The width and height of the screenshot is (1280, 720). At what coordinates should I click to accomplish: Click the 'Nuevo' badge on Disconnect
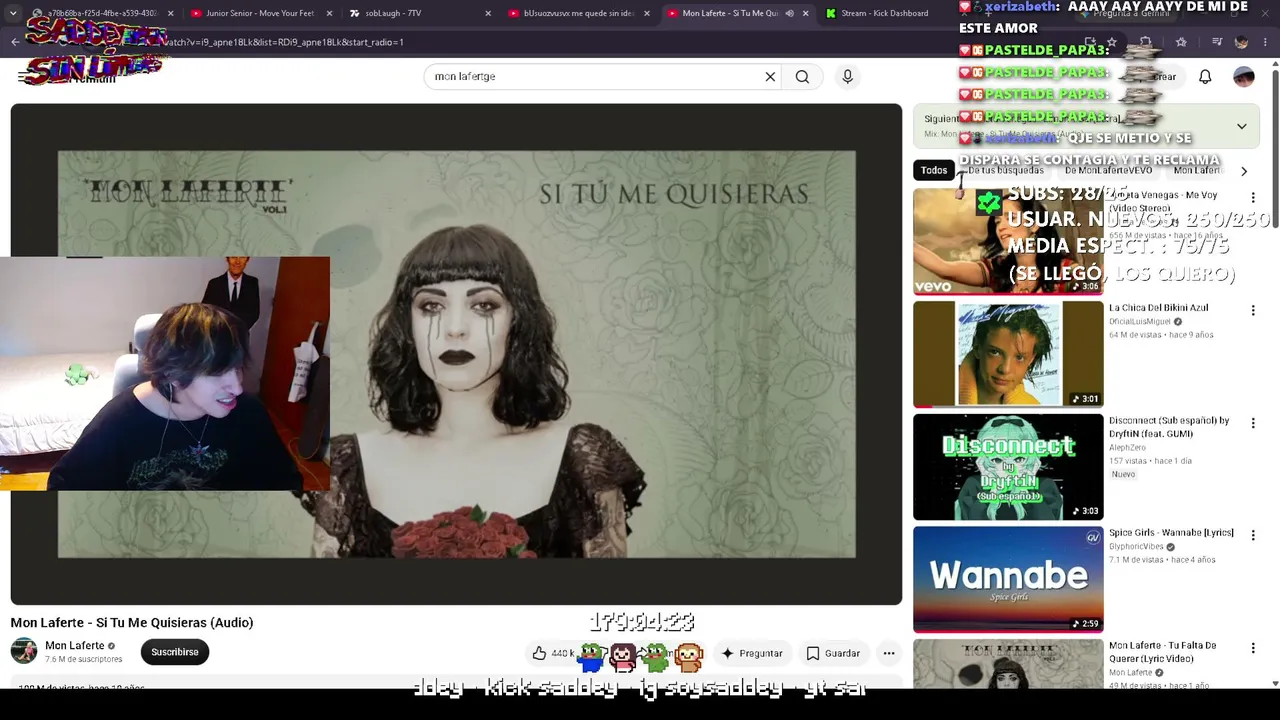pyautogui.click(x=1123, y=474)
